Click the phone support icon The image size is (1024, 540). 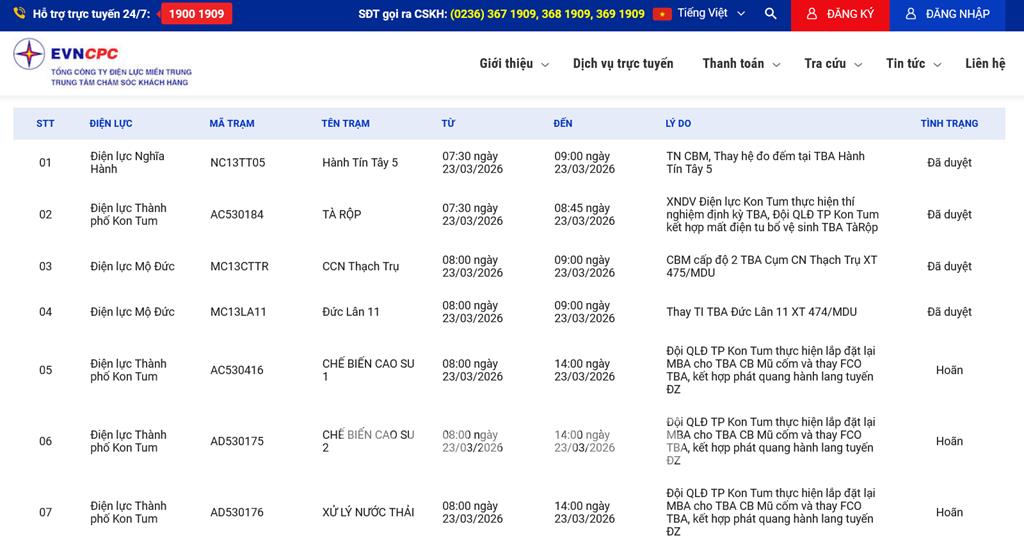coord(19,14)
